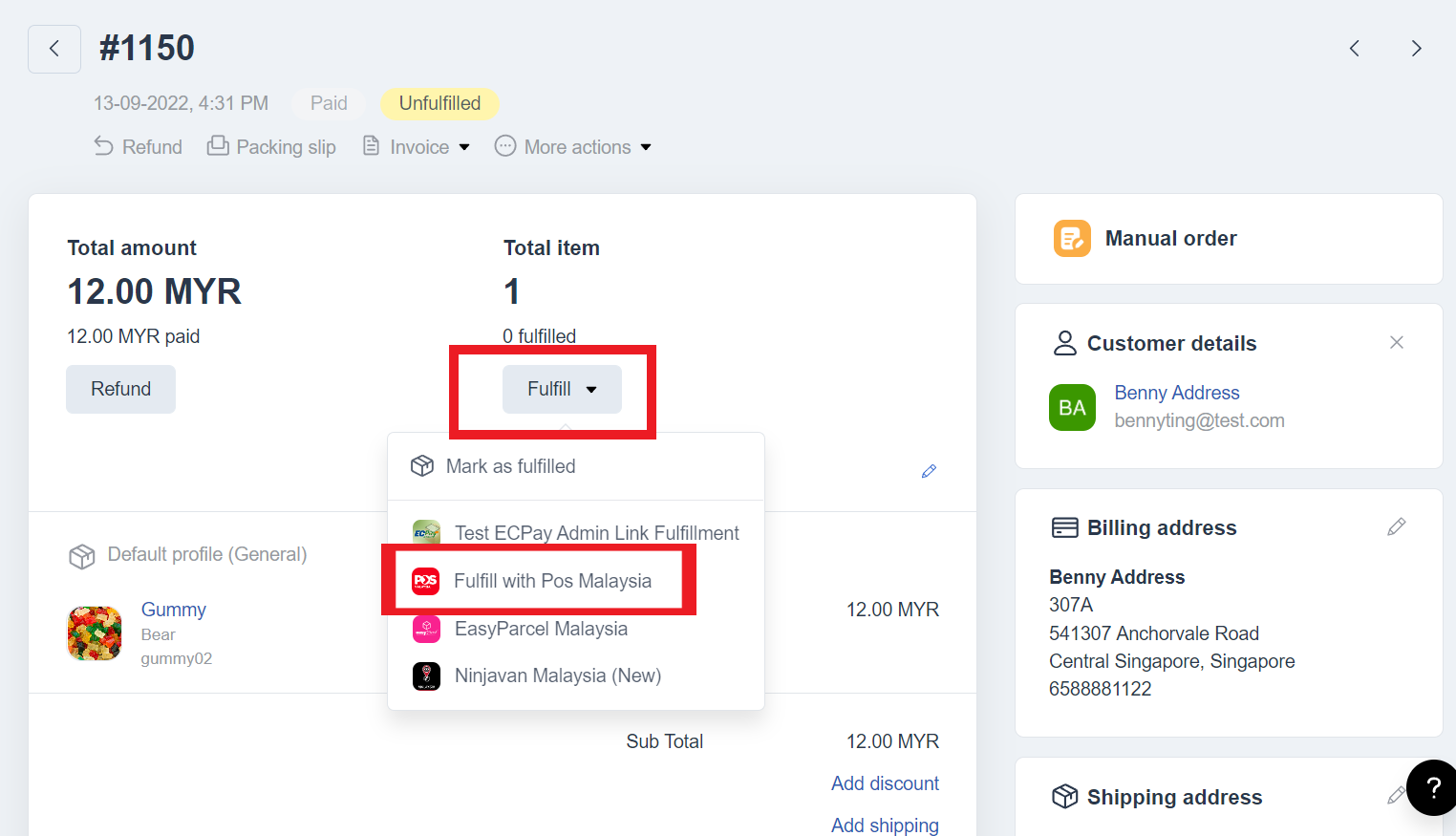Click the Sub Total label

[x=665, y=741]
